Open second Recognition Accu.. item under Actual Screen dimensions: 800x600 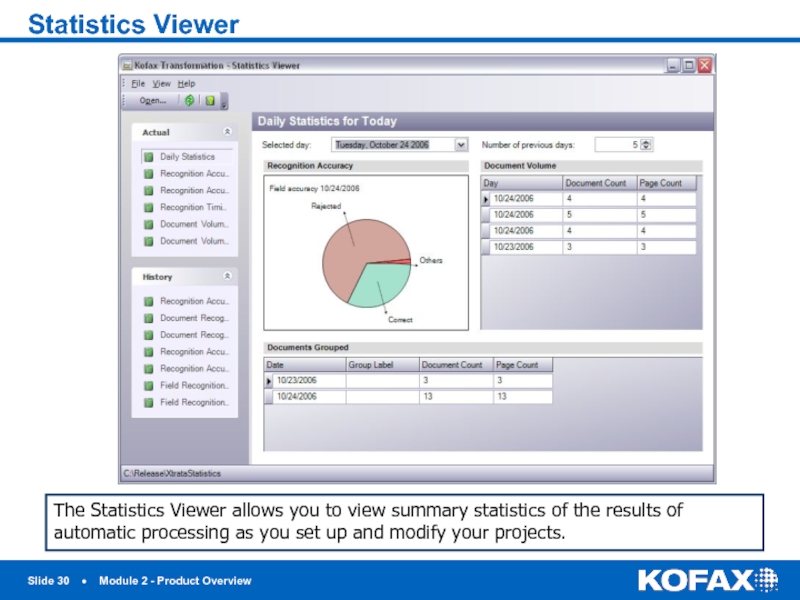coord(187,191)
